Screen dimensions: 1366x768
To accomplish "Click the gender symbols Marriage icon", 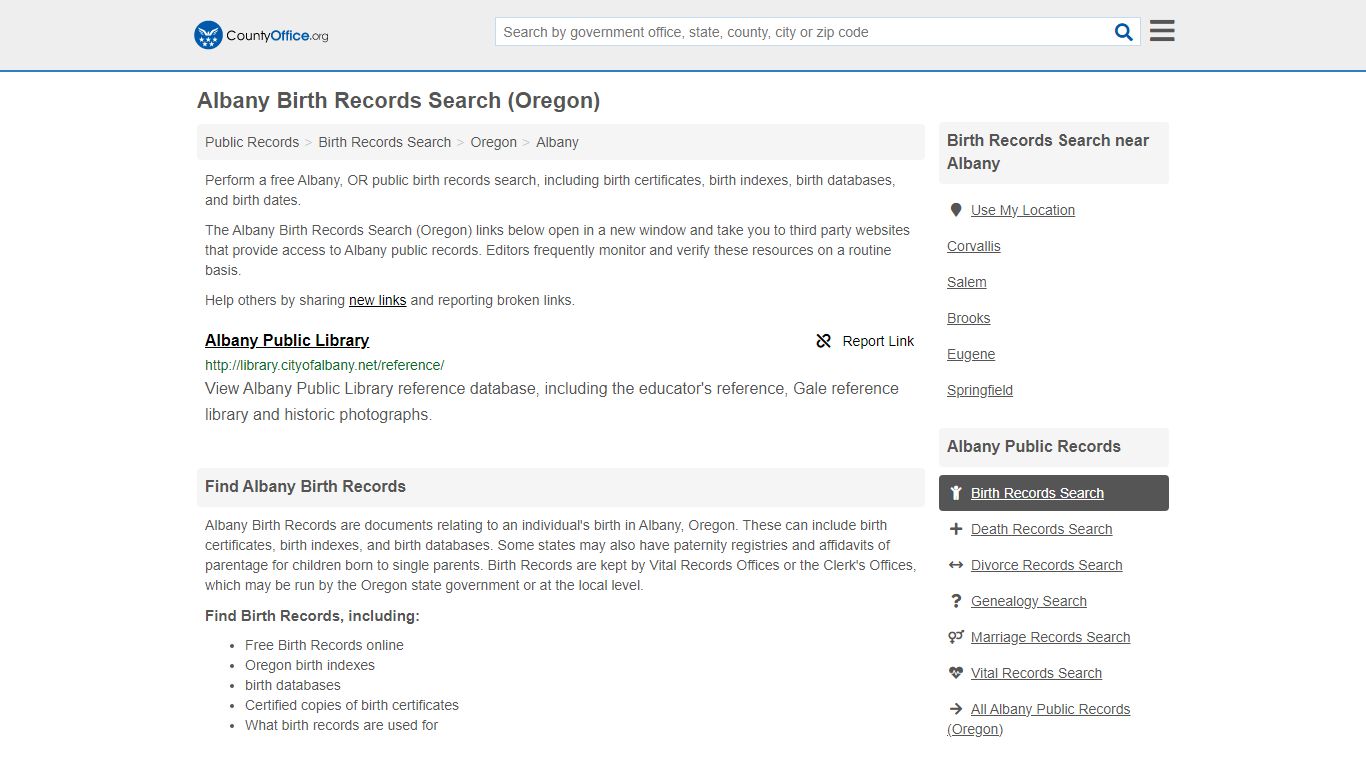I will tap(956, 637).
